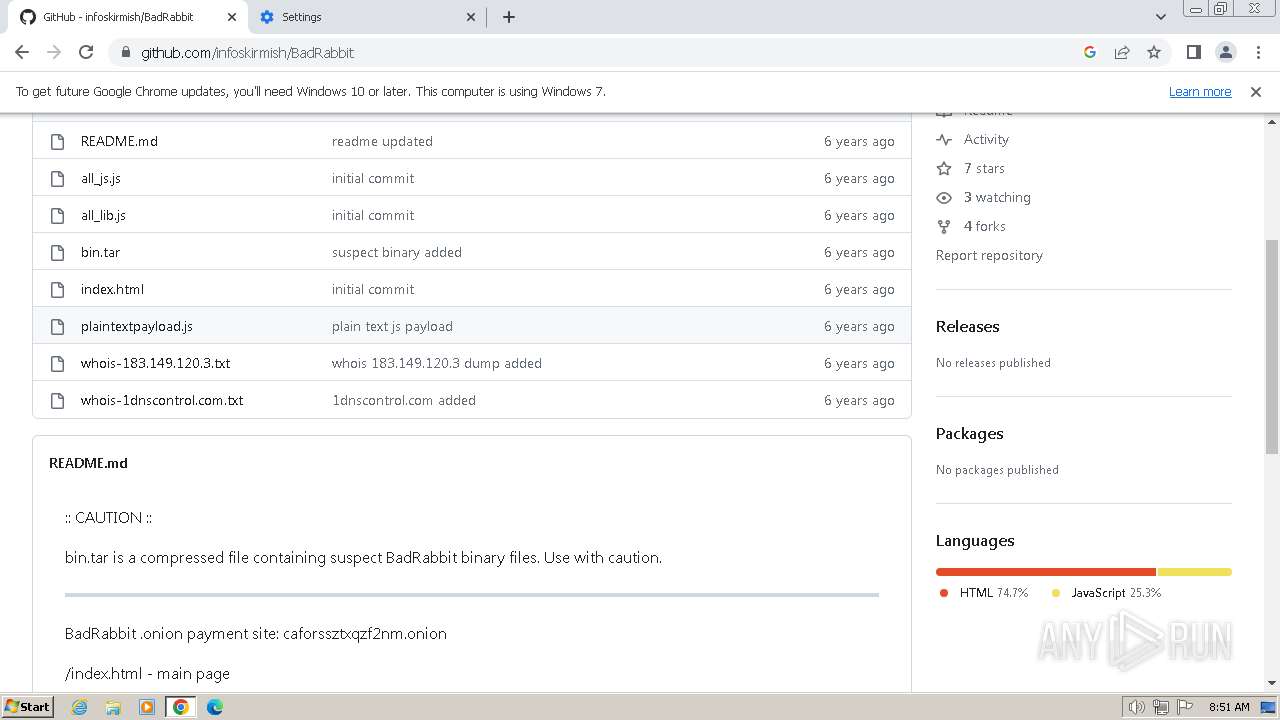Click the red HTML segment of language bar
Image resolution: width=1280 pixels, height=720 pixels.
click(x=1046, y=572)
